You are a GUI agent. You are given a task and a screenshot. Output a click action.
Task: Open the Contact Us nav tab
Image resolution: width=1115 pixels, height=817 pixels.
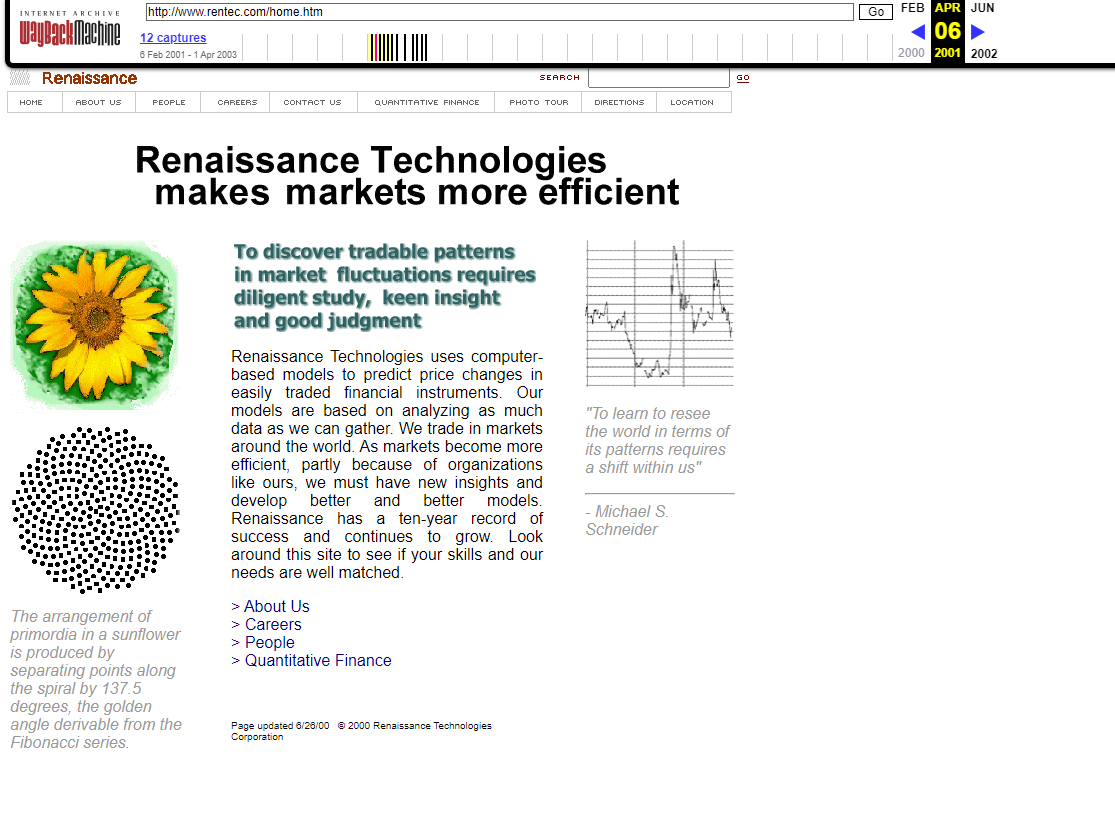(x=312, y=102)
